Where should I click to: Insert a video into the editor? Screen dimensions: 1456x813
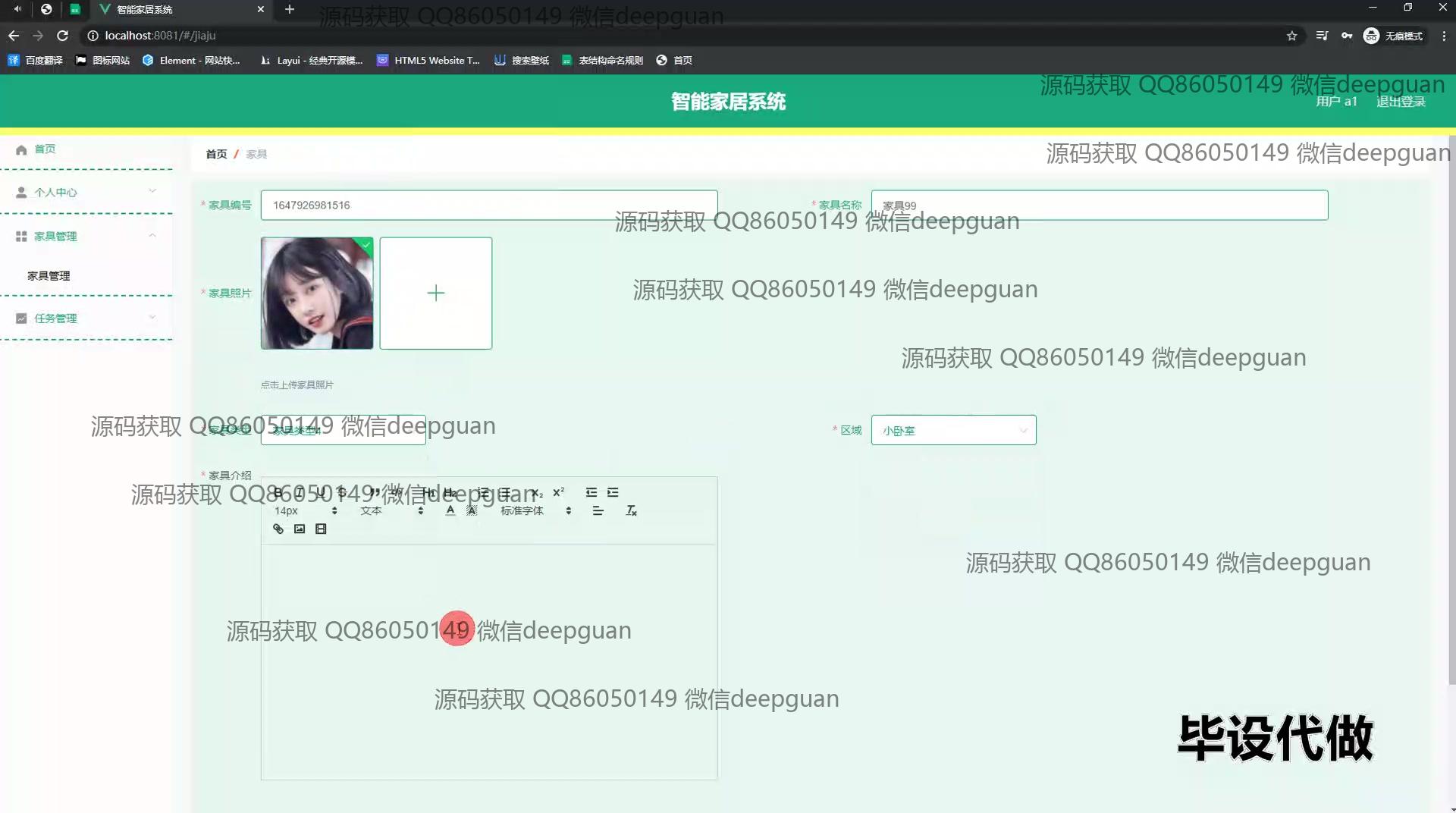(x=321, y=529)
